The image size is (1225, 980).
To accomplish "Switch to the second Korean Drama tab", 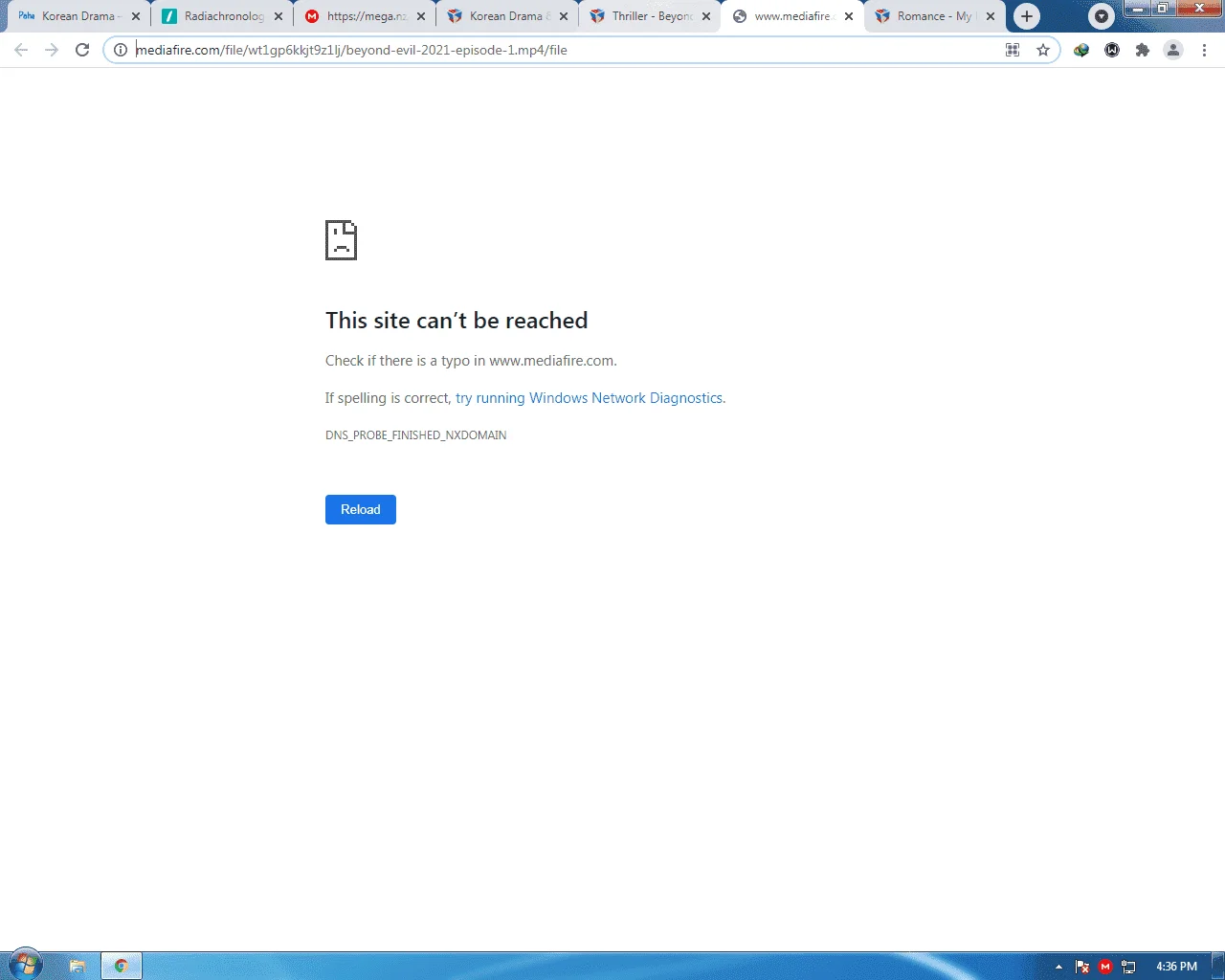I will pyautogui.click(x=507, y=16).
